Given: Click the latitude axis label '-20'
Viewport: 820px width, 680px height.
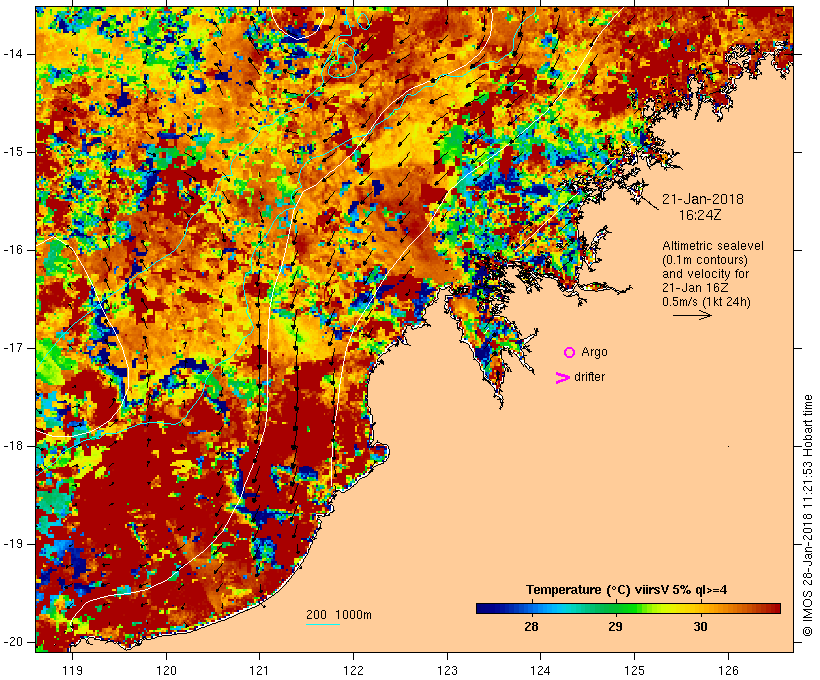Looking at the screenshot, I should click(x=13, y=642).
